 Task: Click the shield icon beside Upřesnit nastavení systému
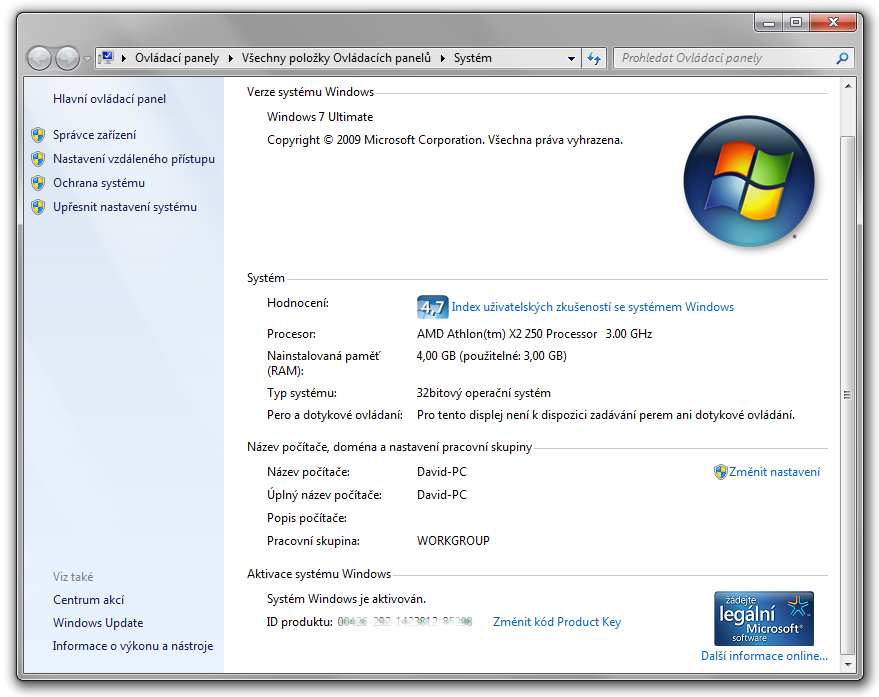(x=38, y=207)
